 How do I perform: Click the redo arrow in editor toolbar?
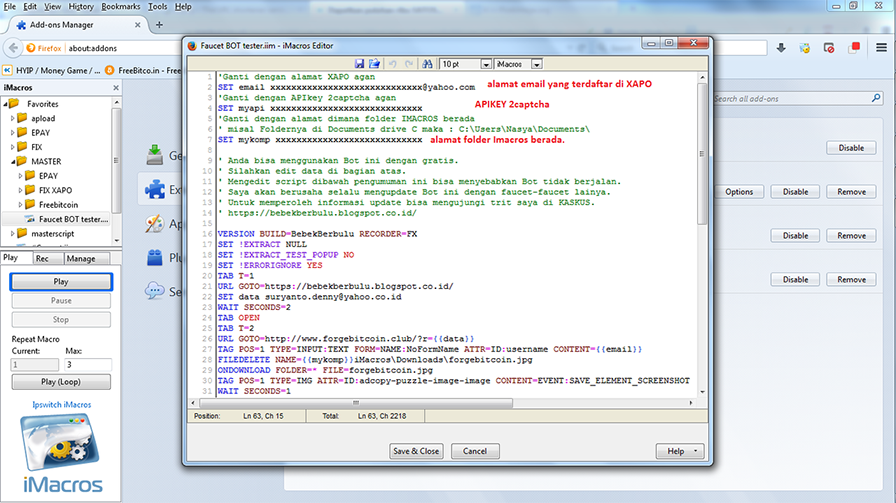[409, 64]
